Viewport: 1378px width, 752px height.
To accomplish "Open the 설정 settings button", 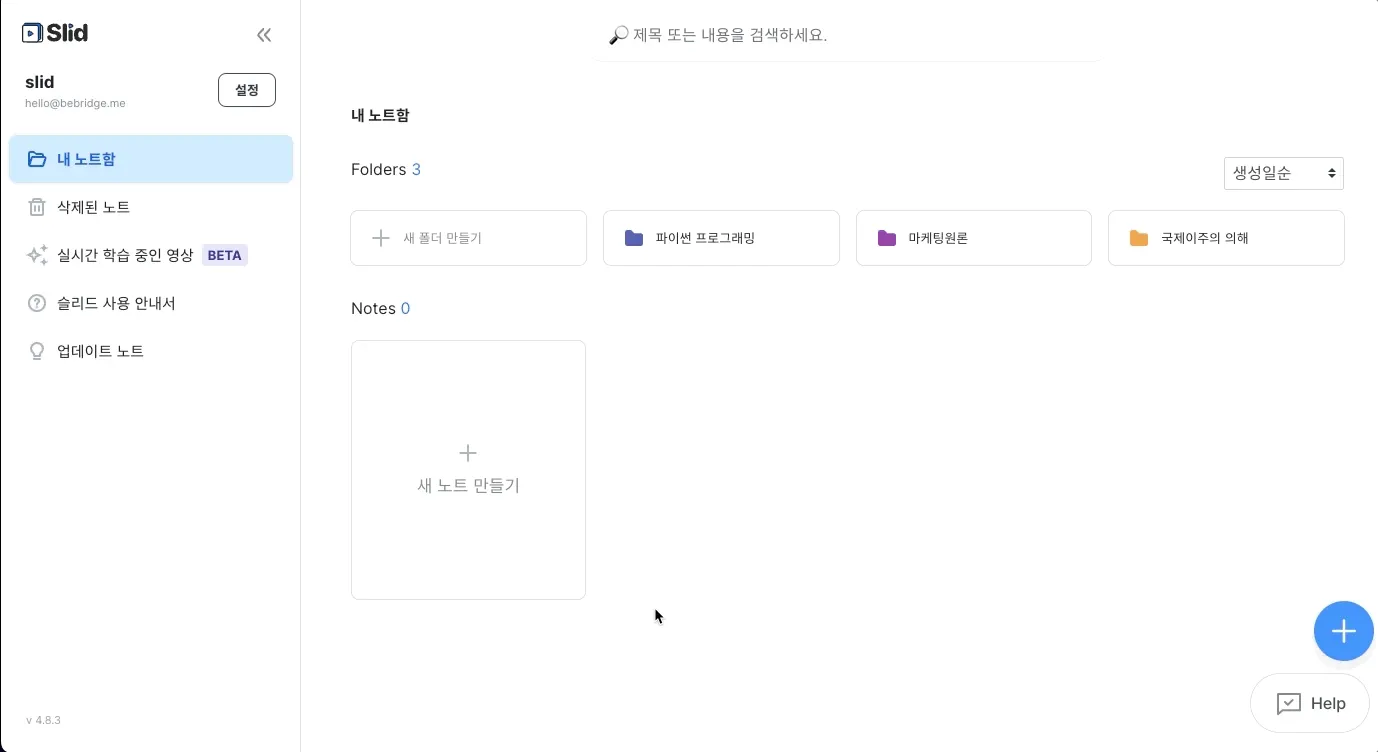I will [247, 90].
